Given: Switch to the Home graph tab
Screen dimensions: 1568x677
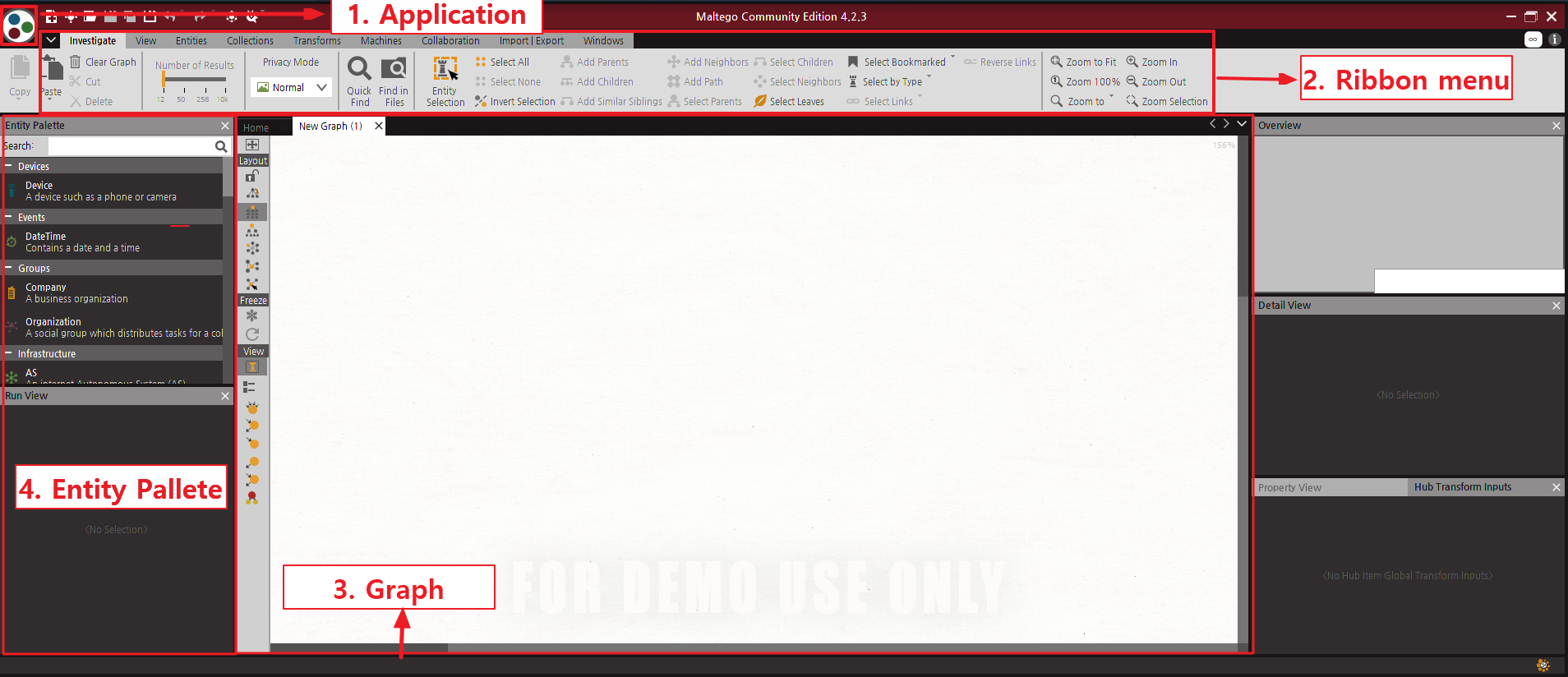Looking at the screenshot, I should 256,127.
